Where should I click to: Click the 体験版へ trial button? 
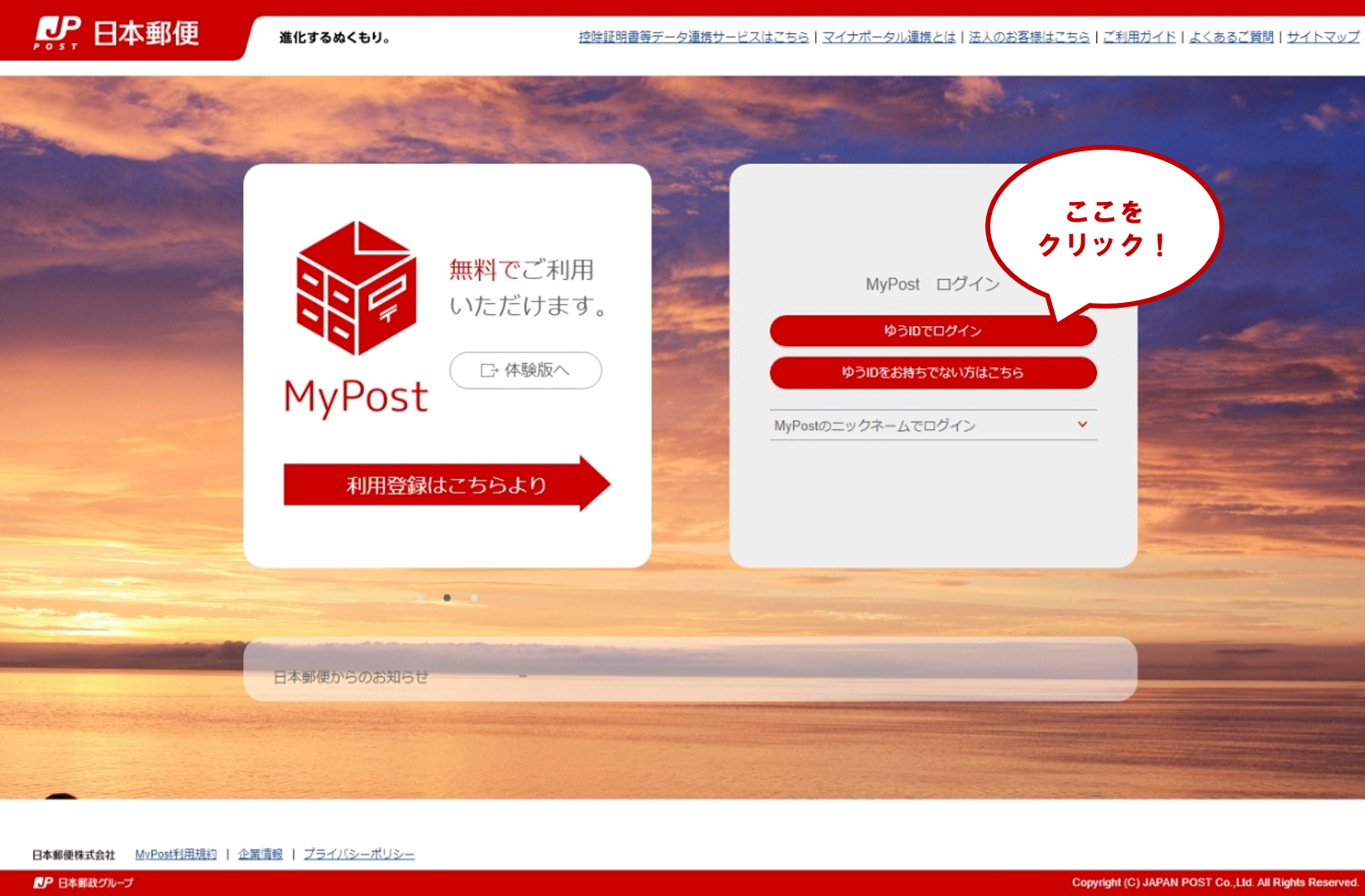[525, 370]
